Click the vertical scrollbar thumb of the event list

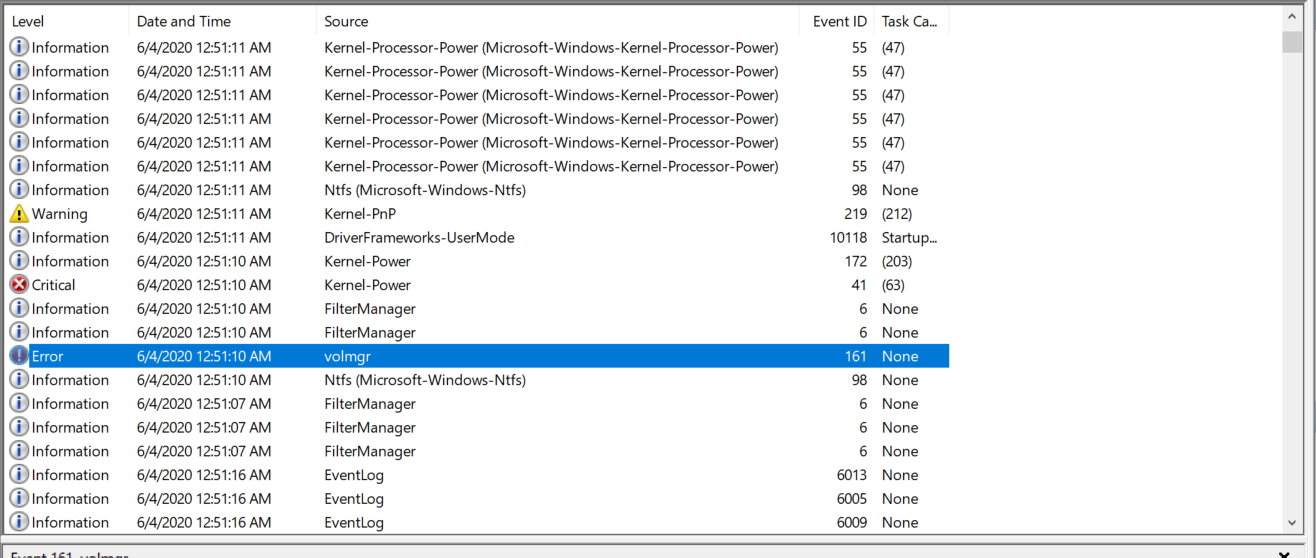coord(1291,40)
